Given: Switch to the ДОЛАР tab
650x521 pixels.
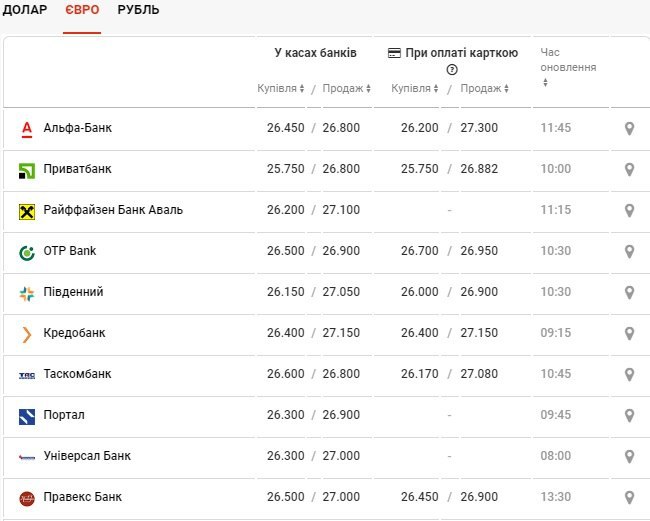Looking at the screenshot, I should [25, 10].
